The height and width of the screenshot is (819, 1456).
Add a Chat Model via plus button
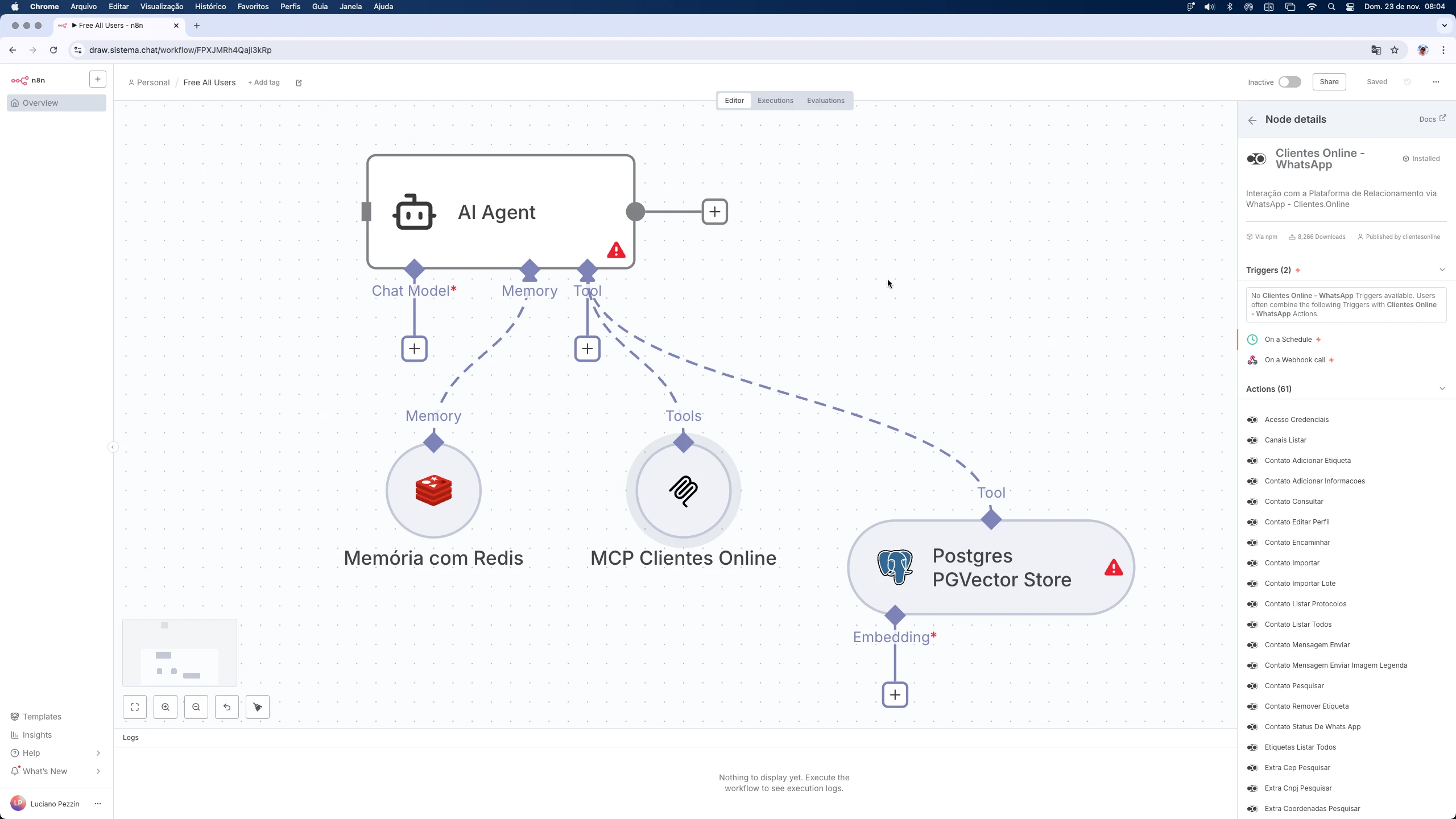(x=415, y=349)
